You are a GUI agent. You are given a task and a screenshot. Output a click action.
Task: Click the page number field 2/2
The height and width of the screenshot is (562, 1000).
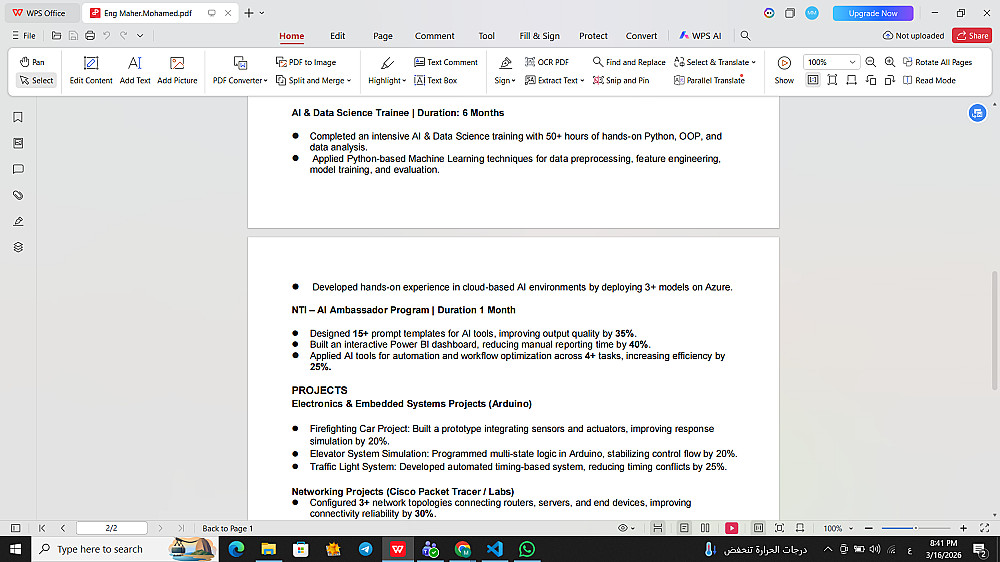(x=112, y=528)
